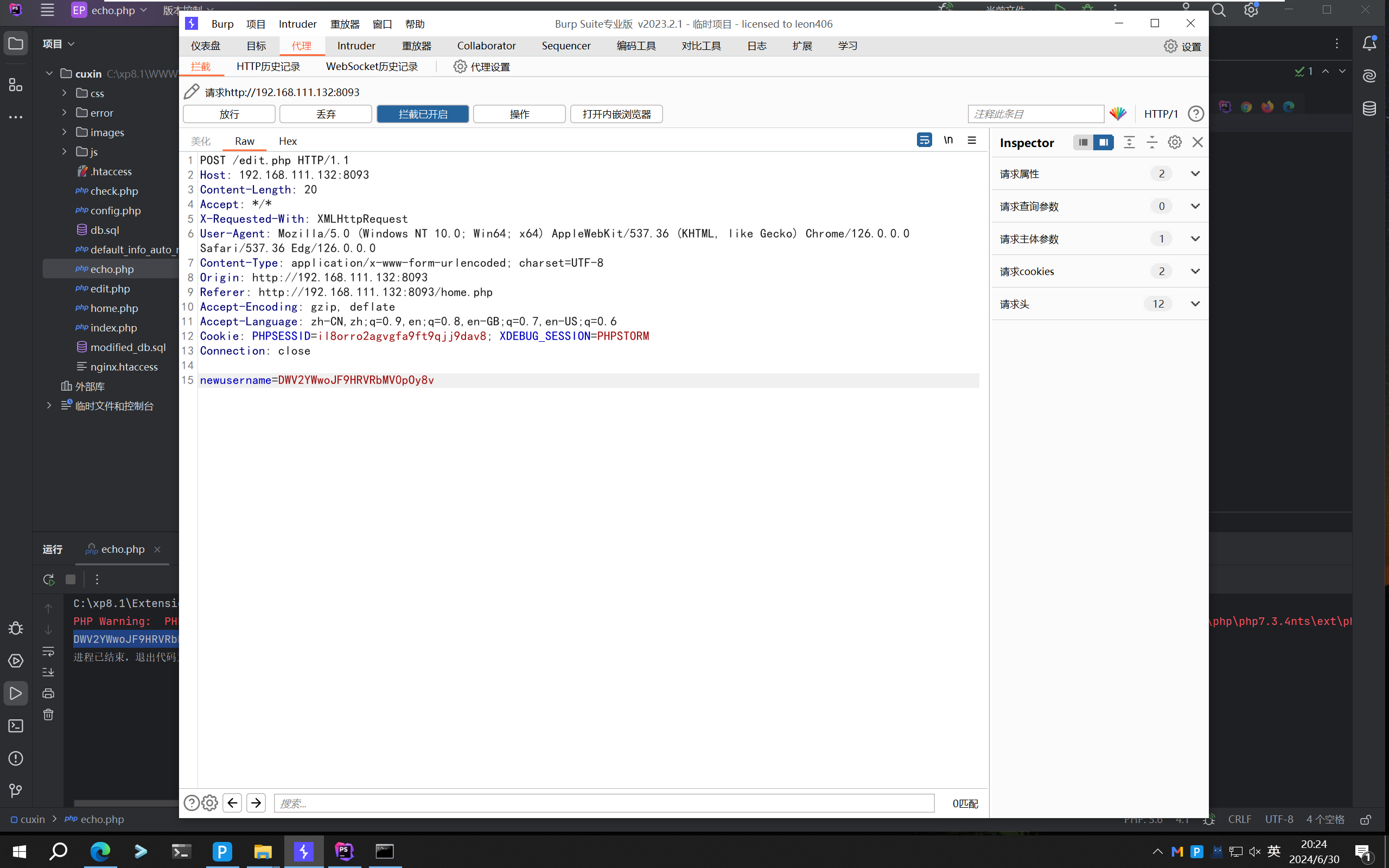Screen dimensions: 1389x868
Task: Open search settings gear near search bar
Action: (x=210, y=802)
